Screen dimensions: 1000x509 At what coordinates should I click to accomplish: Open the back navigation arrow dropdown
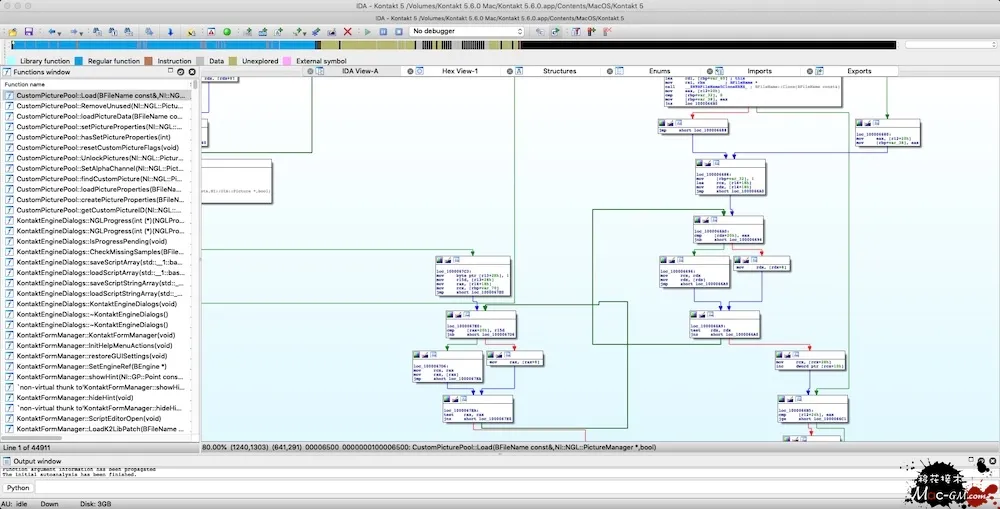tap(60, 32)
